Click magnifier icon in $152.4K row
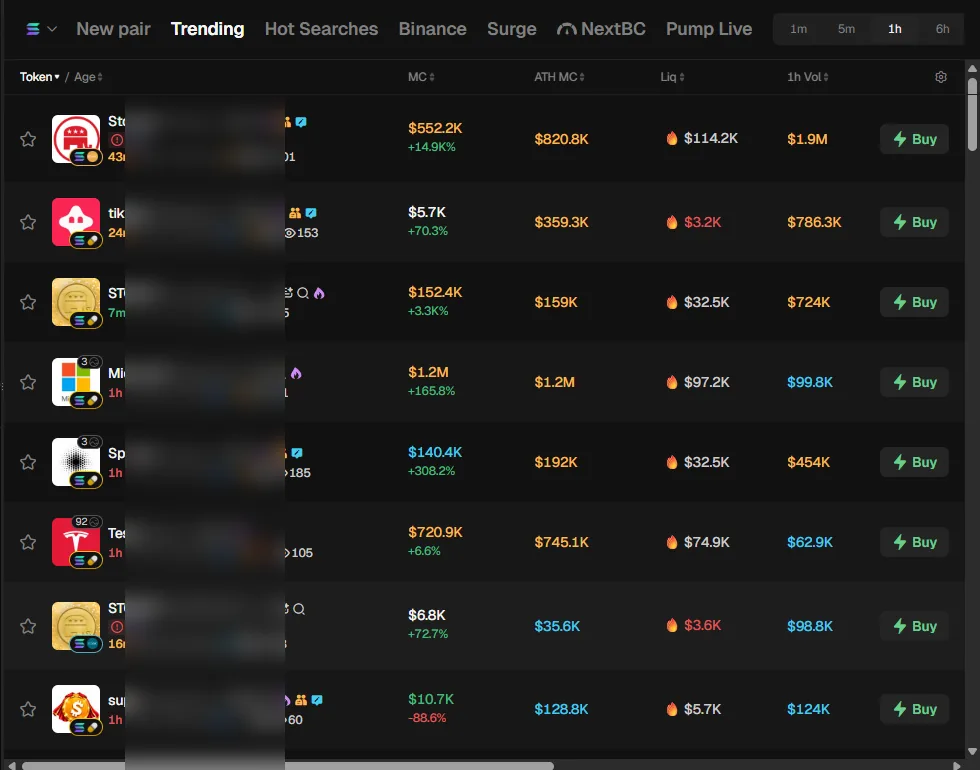This screenshot has width=980, height=770. [303, 293]
